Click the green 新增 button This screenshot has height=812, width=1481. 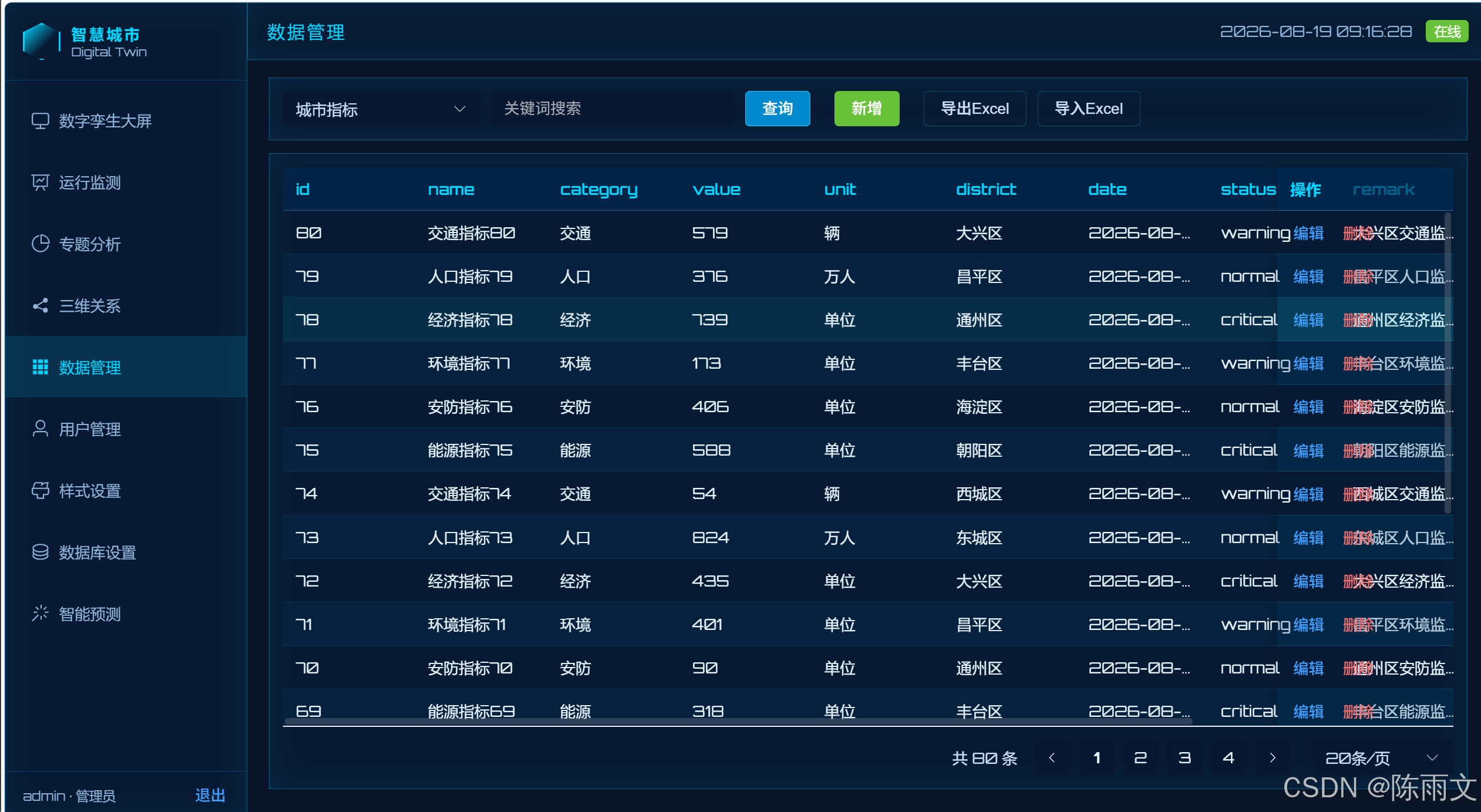tap(867, 109)
